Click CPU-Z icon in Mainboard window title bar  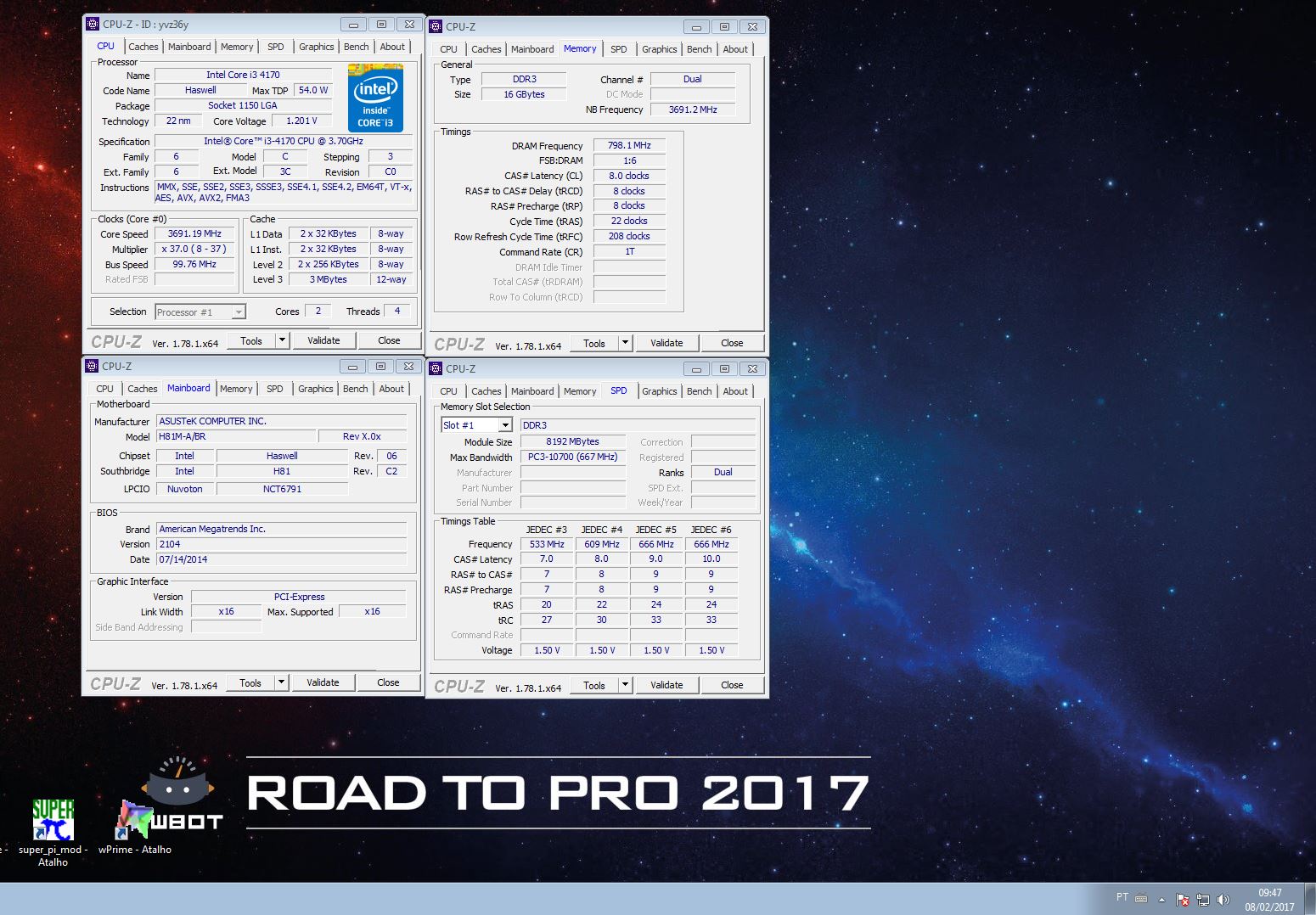point(93,366)
